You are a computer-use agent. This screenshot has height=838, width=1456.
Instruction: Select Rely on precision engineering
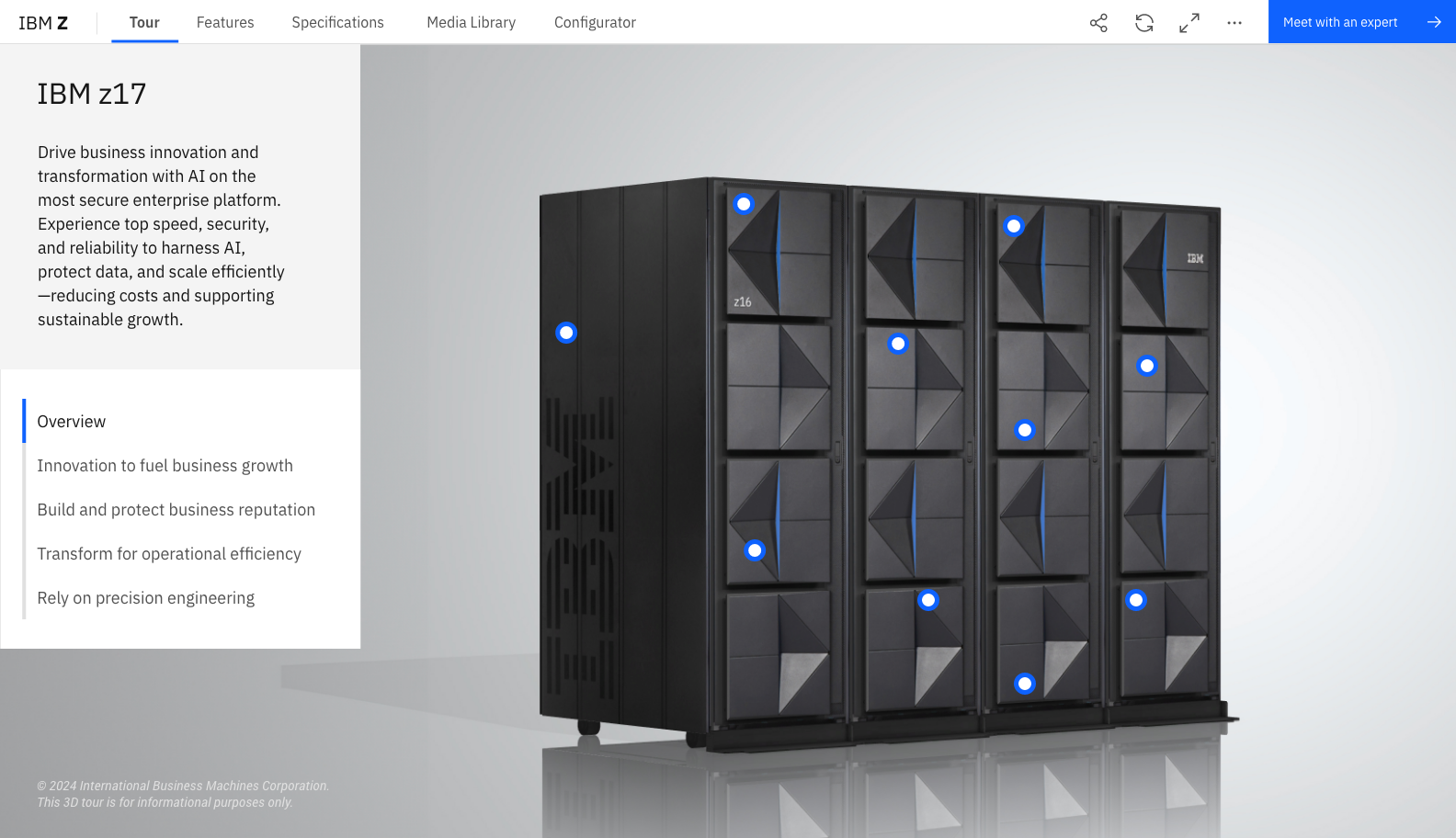click(145, 598)
